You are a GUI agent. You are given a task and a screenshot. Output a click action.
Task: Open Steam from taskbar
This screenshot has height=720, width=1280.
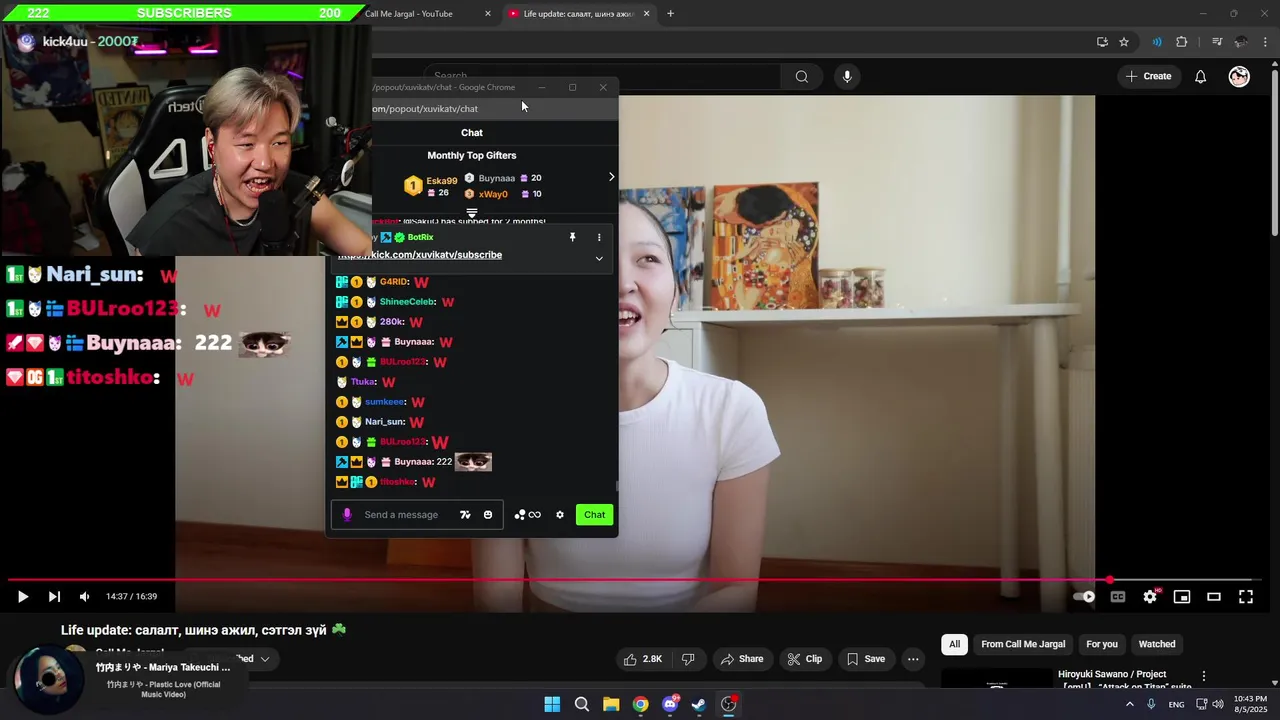click(699, 704)
